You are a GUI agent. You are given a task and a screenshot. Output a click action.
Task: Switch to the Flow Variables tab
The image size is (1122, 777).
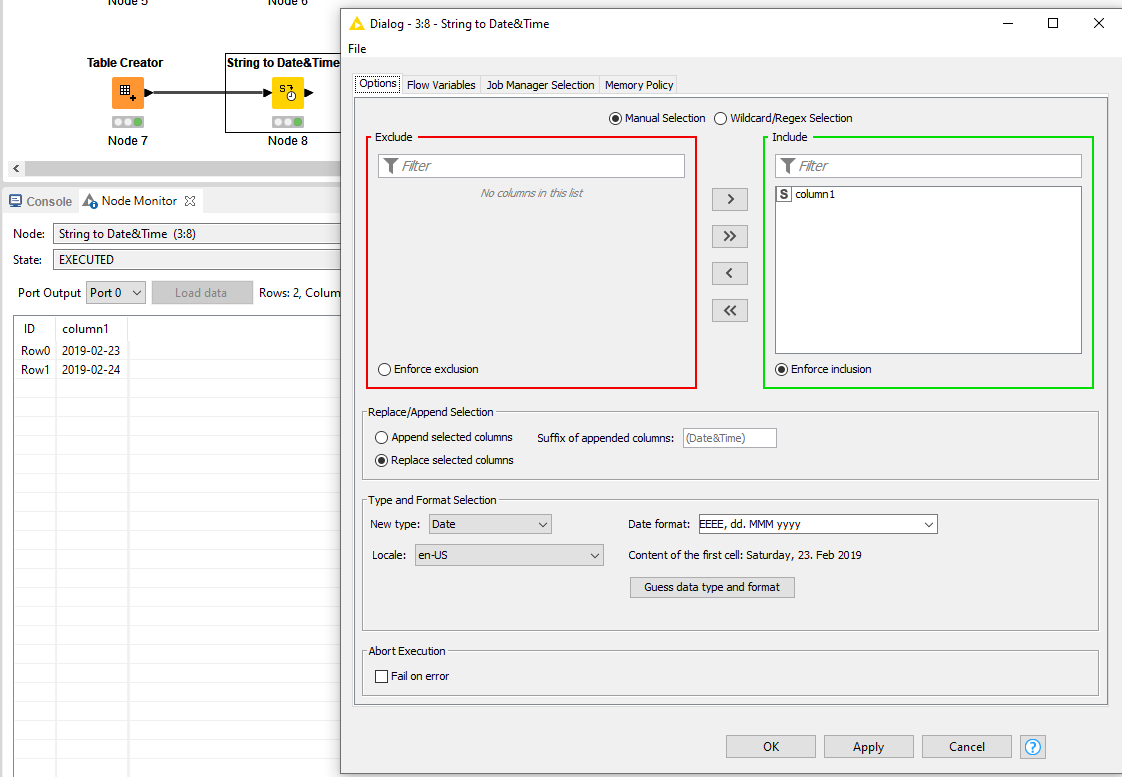[x=441, y=84]
